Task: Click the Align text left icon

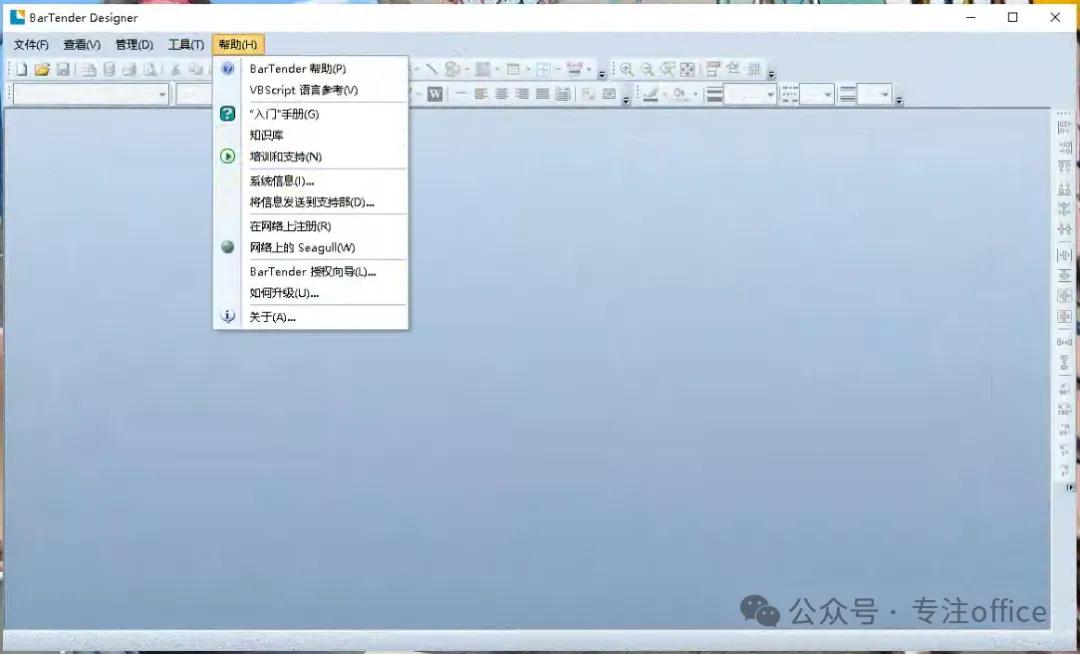Action: [x=481, y=94]
